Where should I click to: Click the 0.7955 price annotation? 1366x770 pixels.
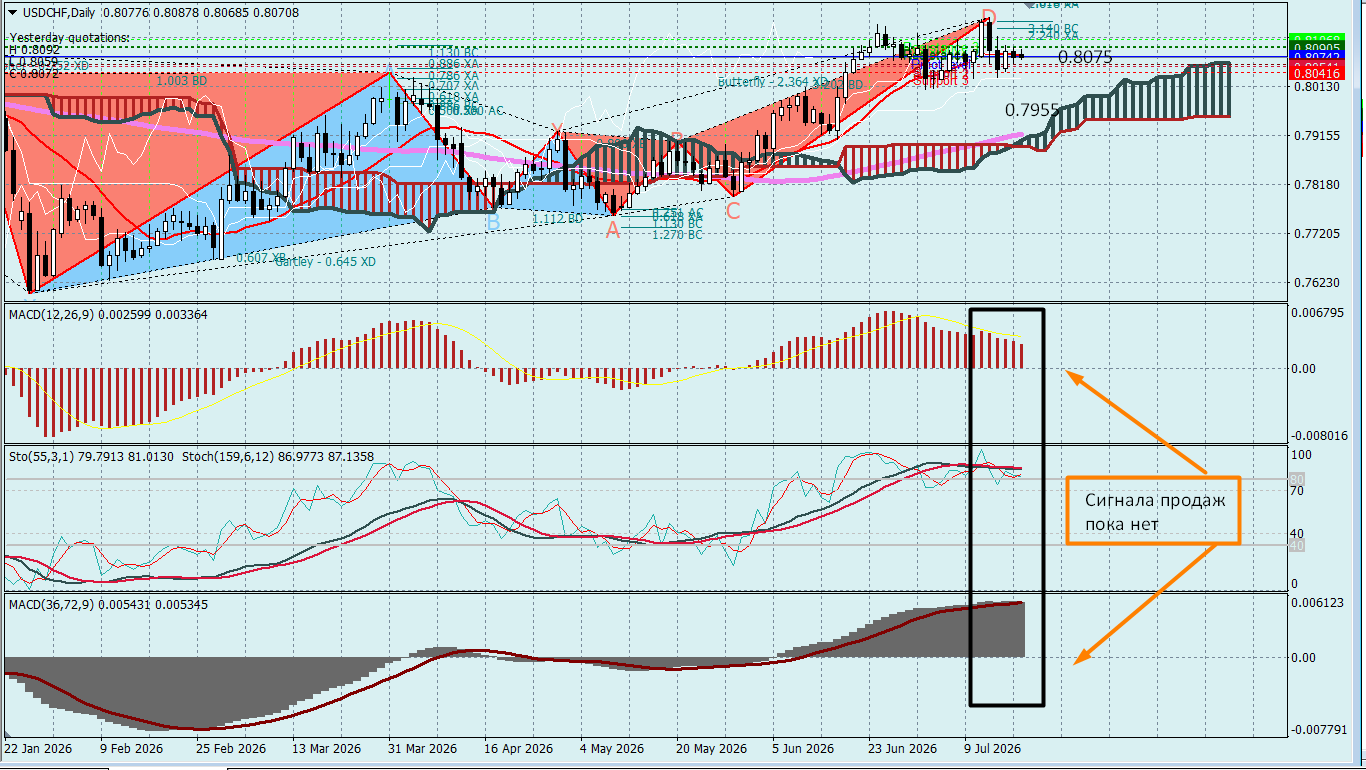1032,109
